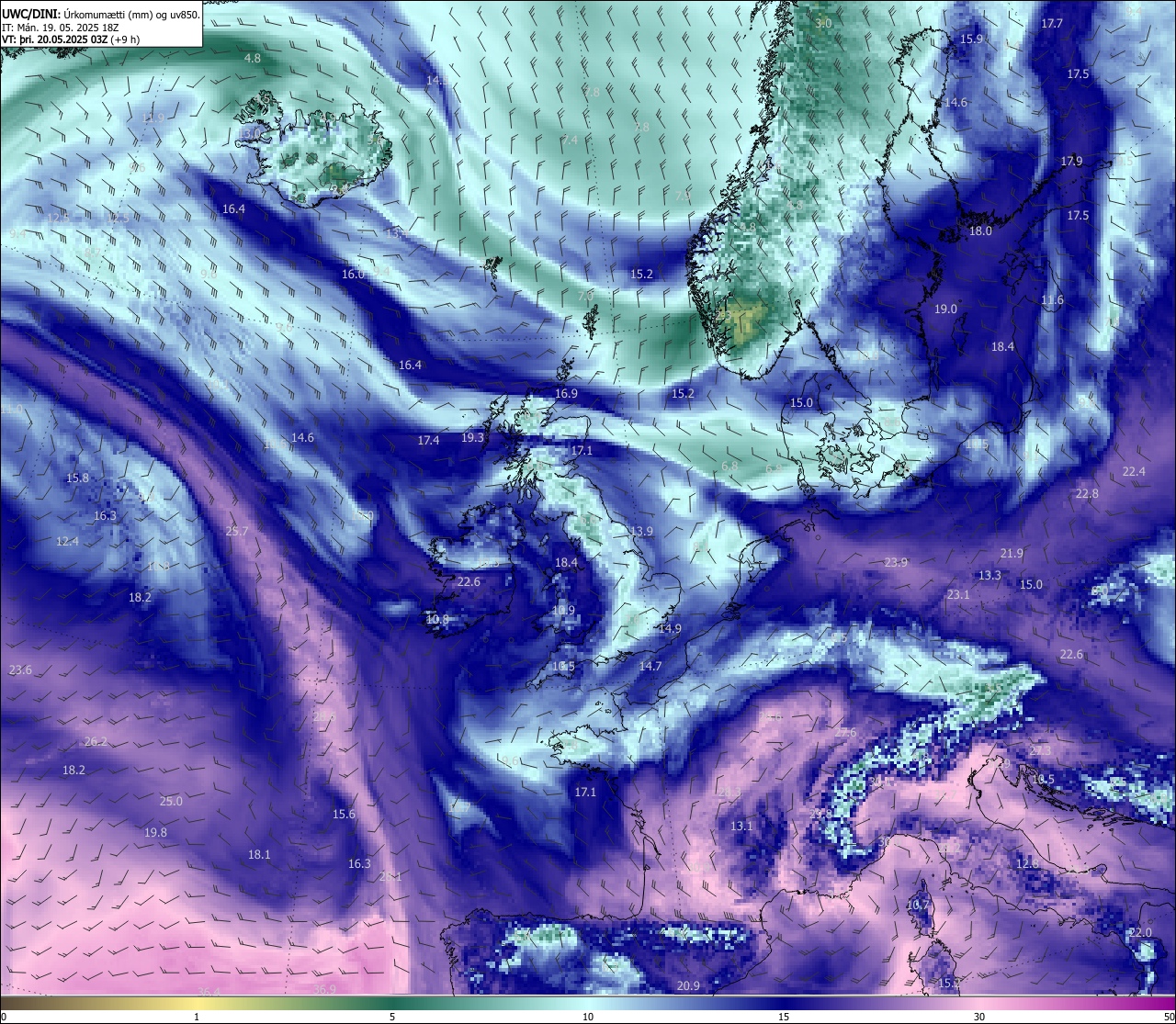Click the 'UWC/DINI: Úrkomumætti (mm) og uv850.' title
Viewport: 1176px width, 1024px height.
tap(101, 15)
